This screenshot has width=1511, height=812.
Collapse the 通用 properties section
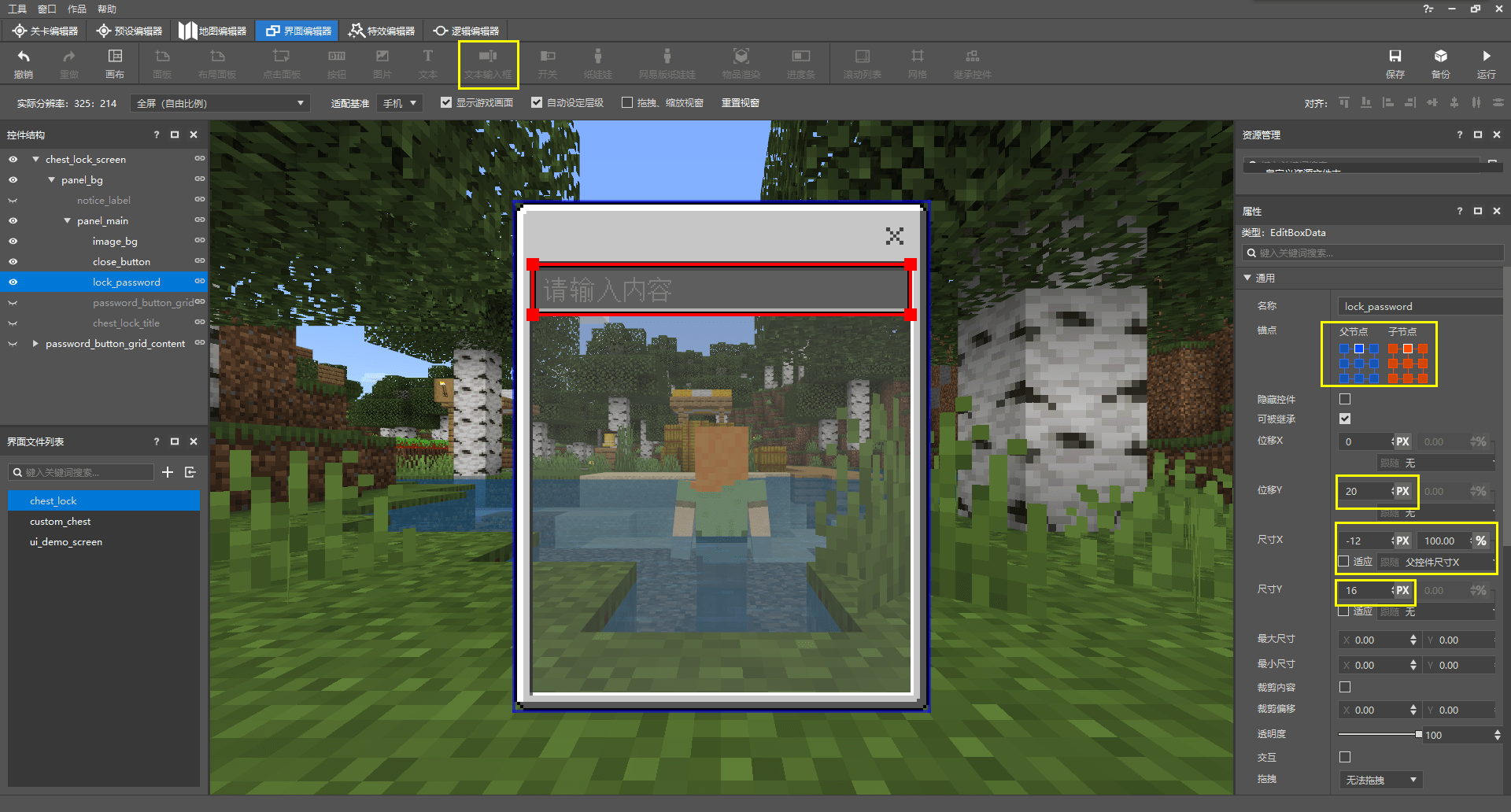pos(1247,279)
